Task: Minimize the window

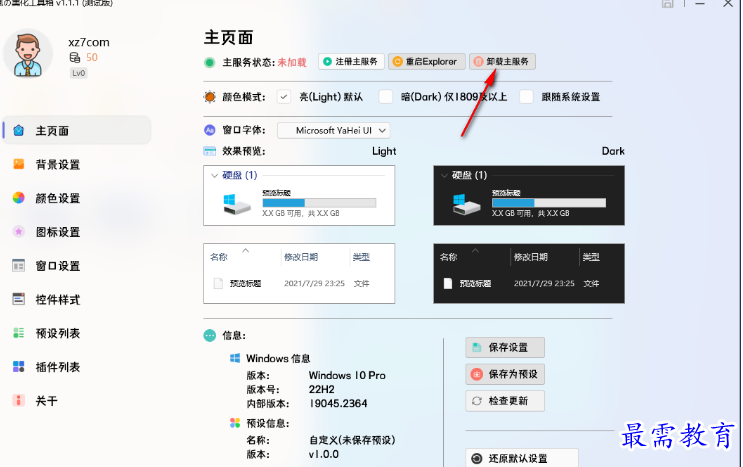Action: pyautogui.click(x=700, y=4)
